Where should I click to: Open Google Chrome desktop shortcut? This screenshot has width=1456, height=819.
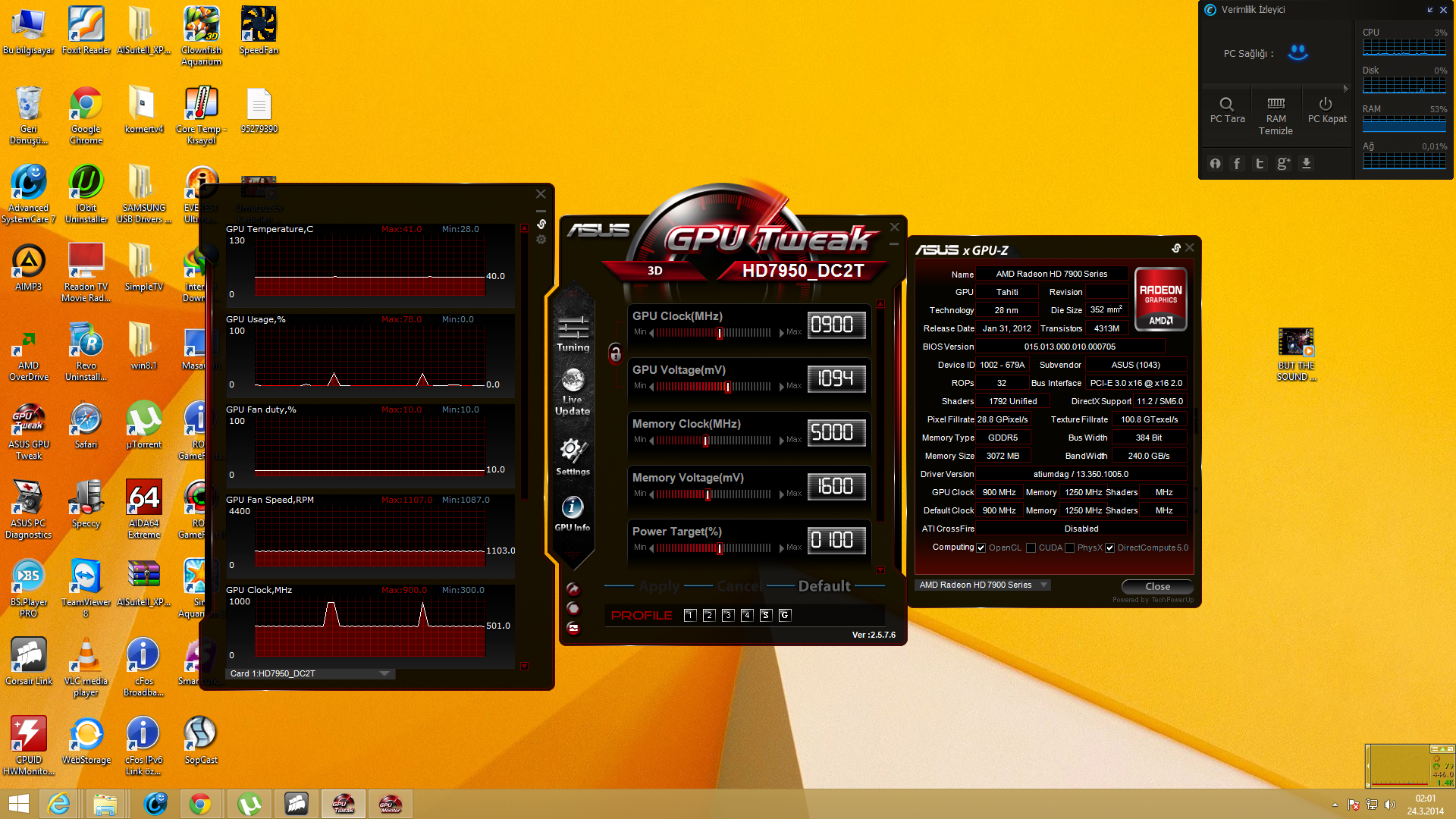(x=86, y=115)
